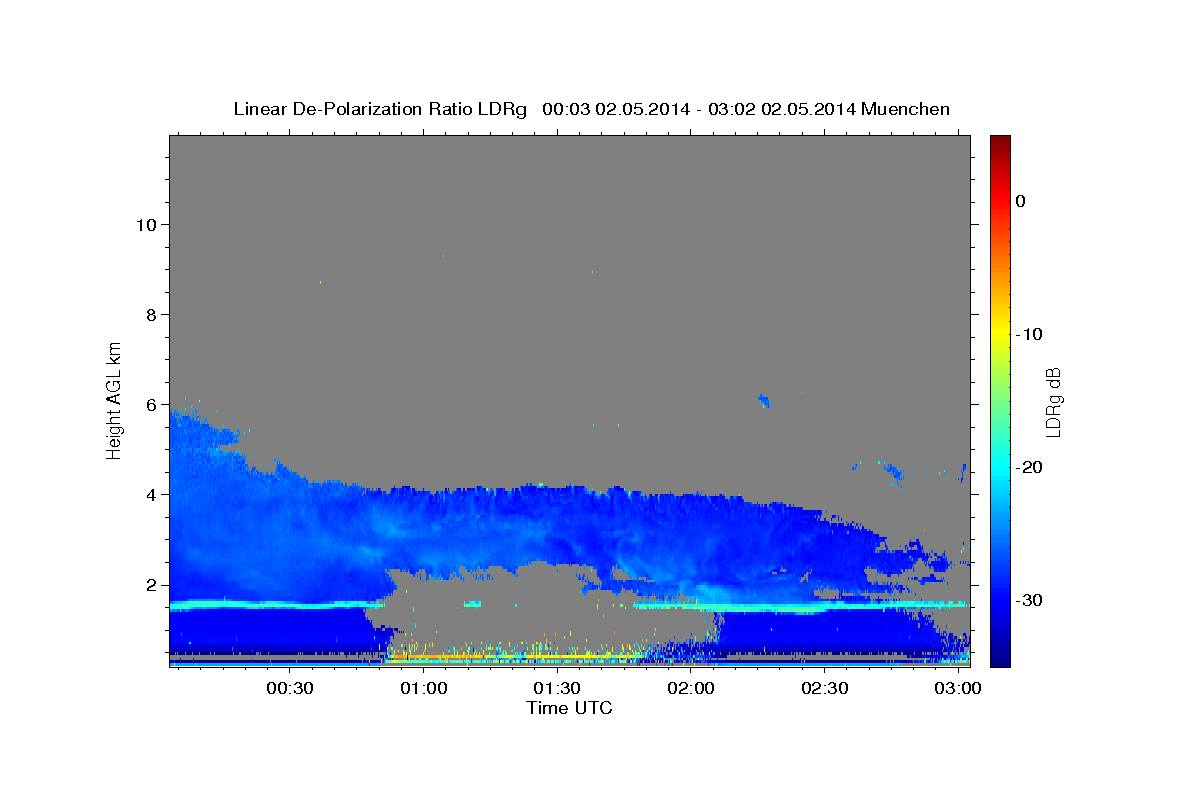Click the colorbar value 0

(x=1021, y=201)
